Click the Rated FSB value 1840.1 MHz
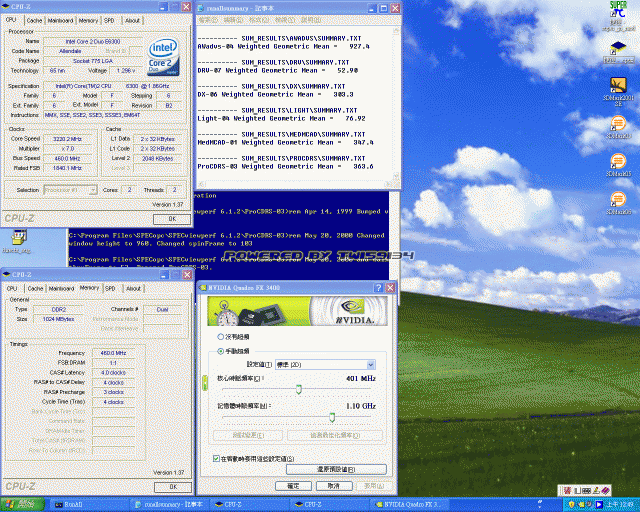This screenshot has width=640, height=512. coord(67,168)
